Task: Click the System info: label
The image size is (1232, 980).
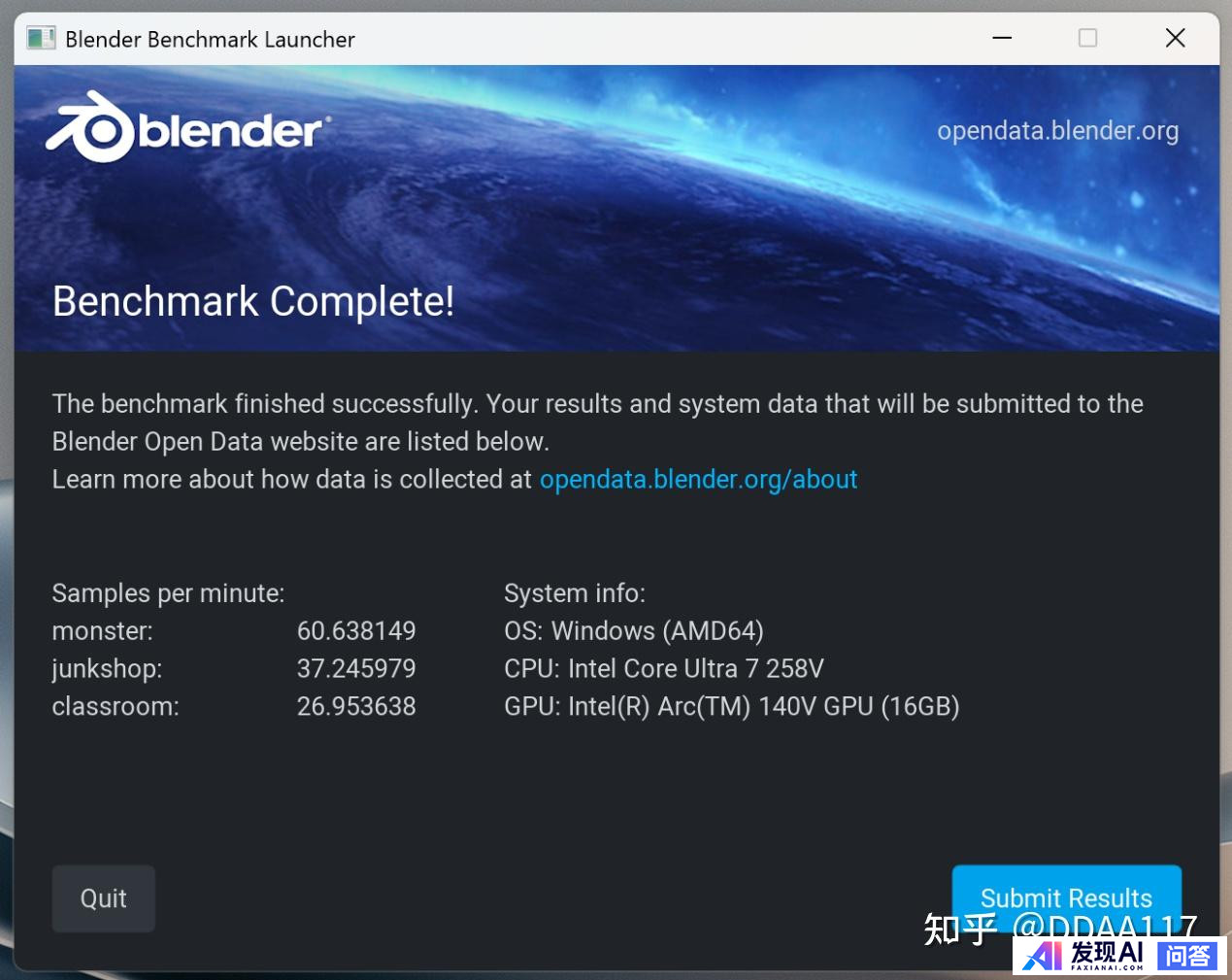Action: [575, 593]
